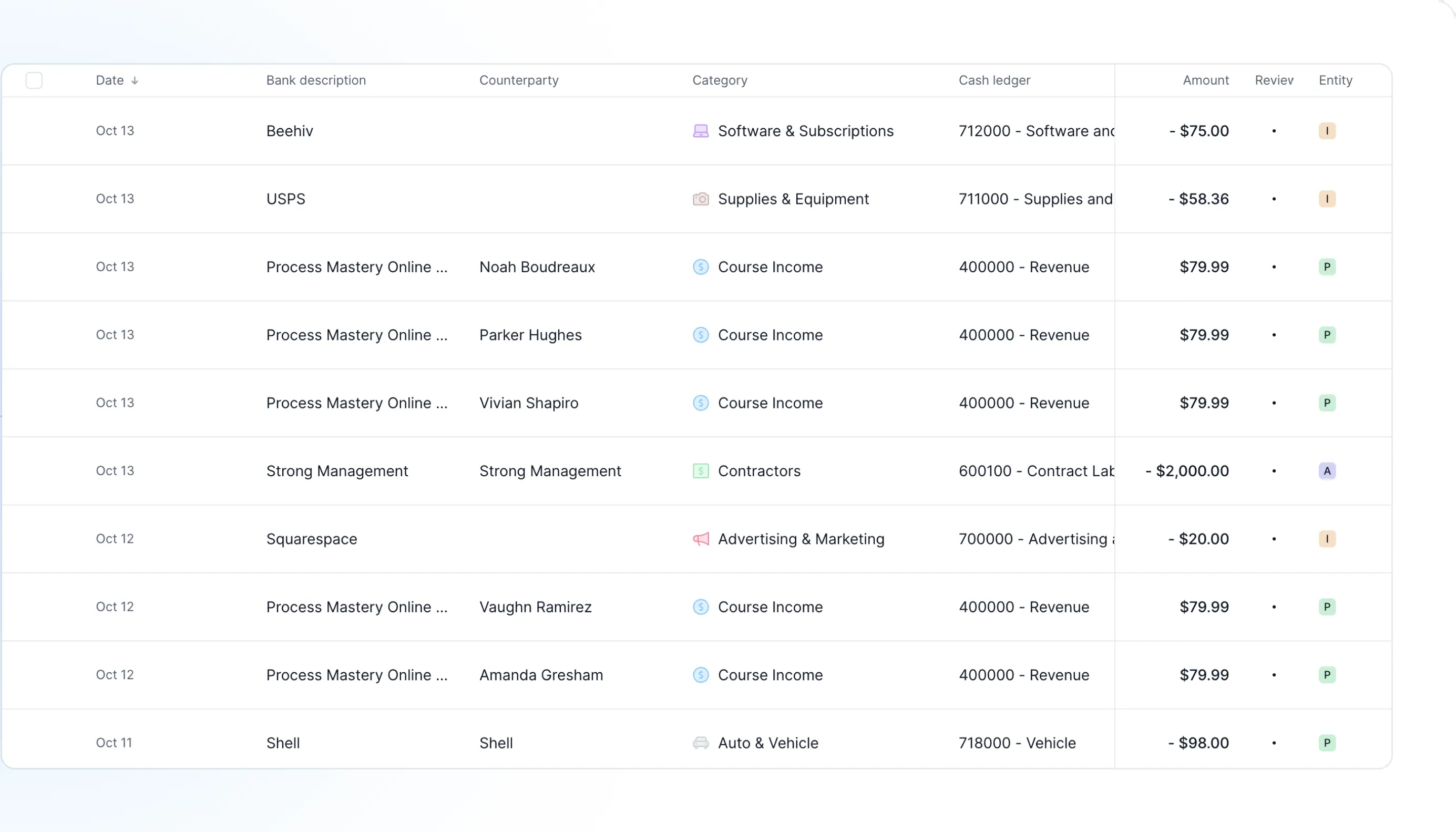
Task: Select the Cash ledger column header
Action: (994, 80)
